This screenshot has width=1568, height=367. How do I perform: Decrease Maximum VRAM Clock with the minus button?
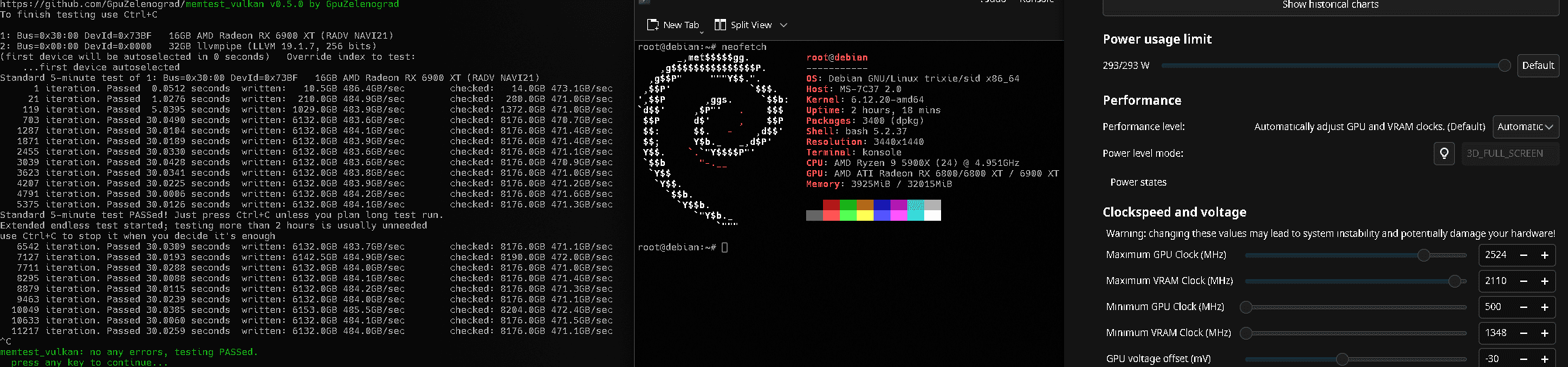tap(1524, 281)
